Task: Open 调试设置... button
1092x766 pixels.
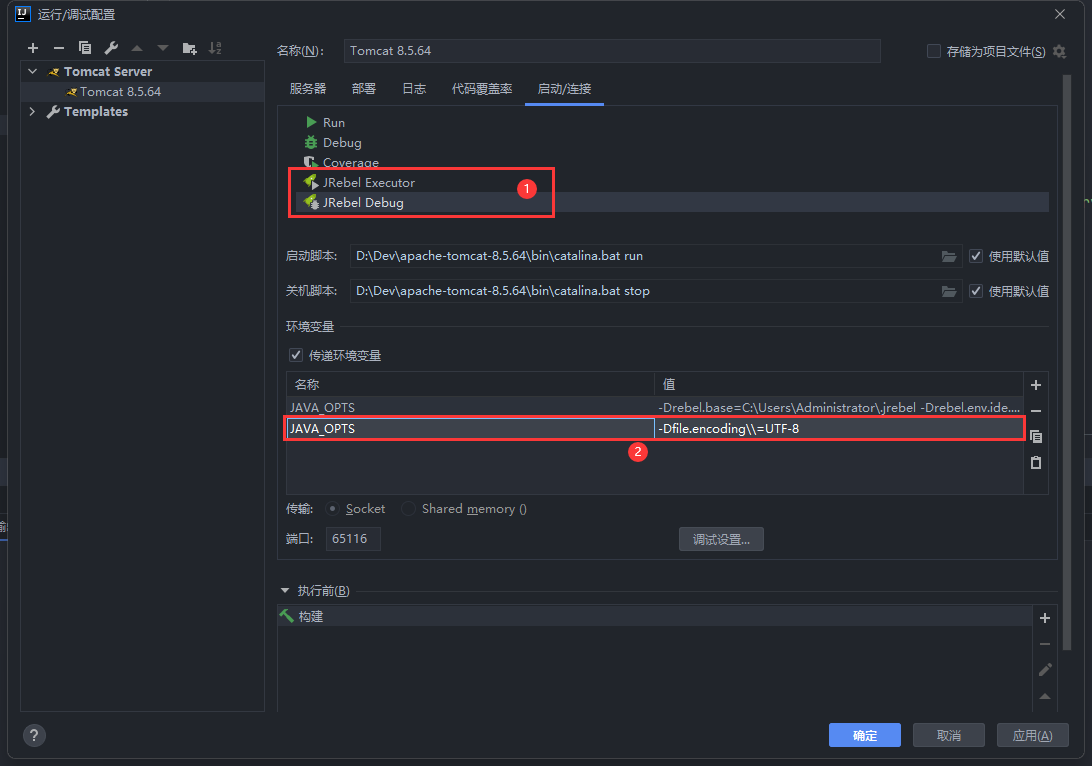Action: [x=721, y=540]
